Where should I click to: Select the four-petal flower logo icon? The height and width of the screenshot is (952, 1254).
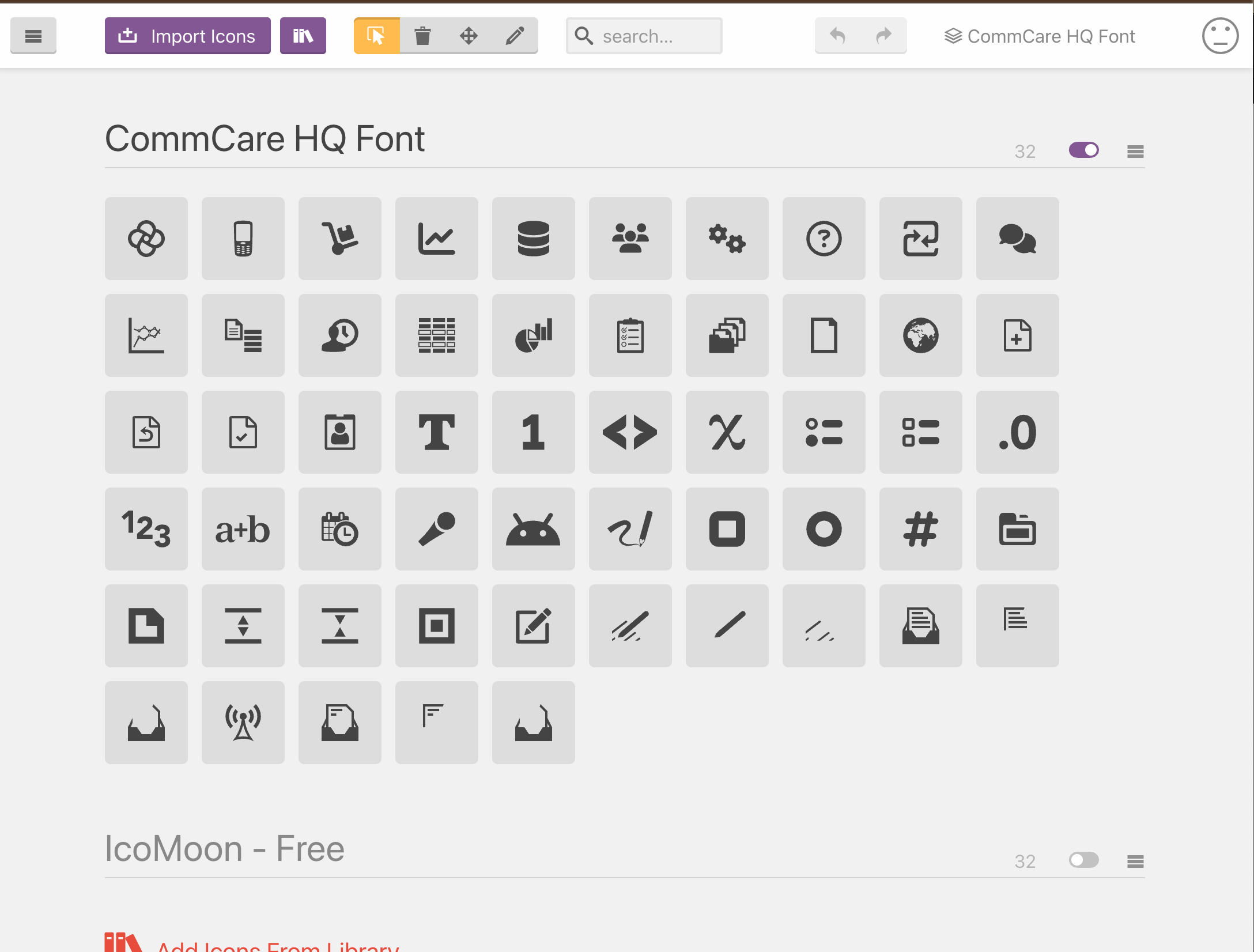click(x=146, y=239)
